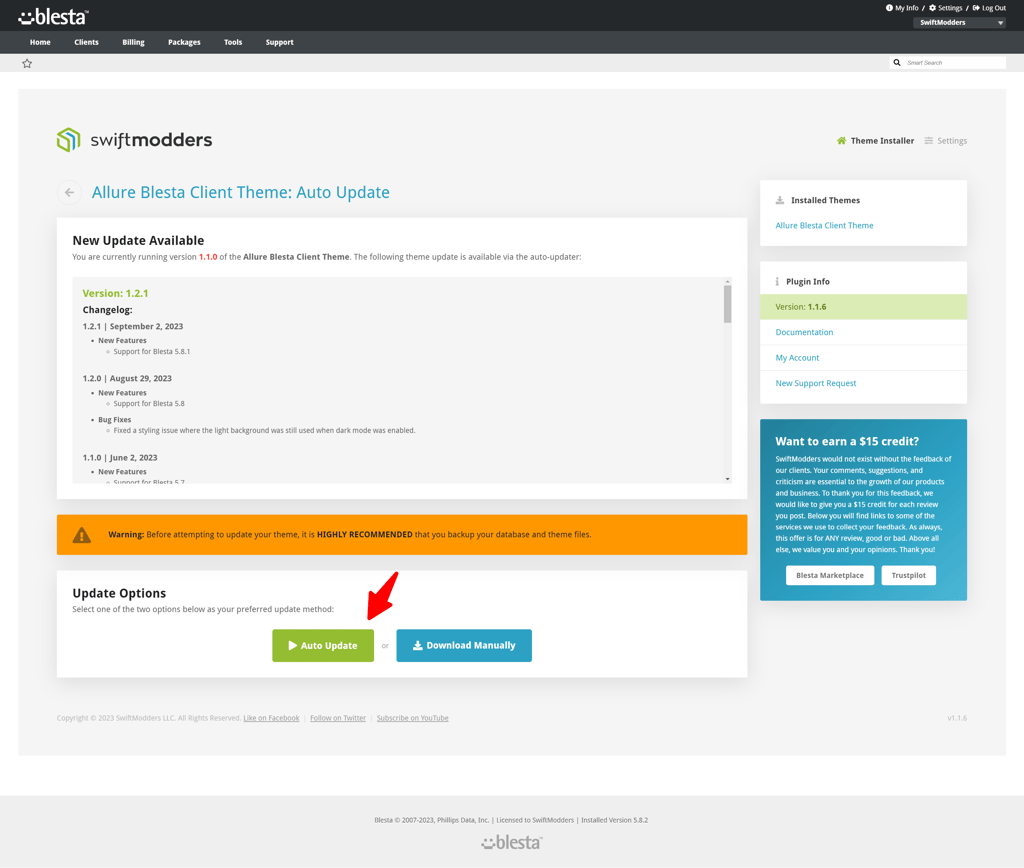Open the Billing menu
This screenshot has width=1024, height=868.
pos(133,42)
